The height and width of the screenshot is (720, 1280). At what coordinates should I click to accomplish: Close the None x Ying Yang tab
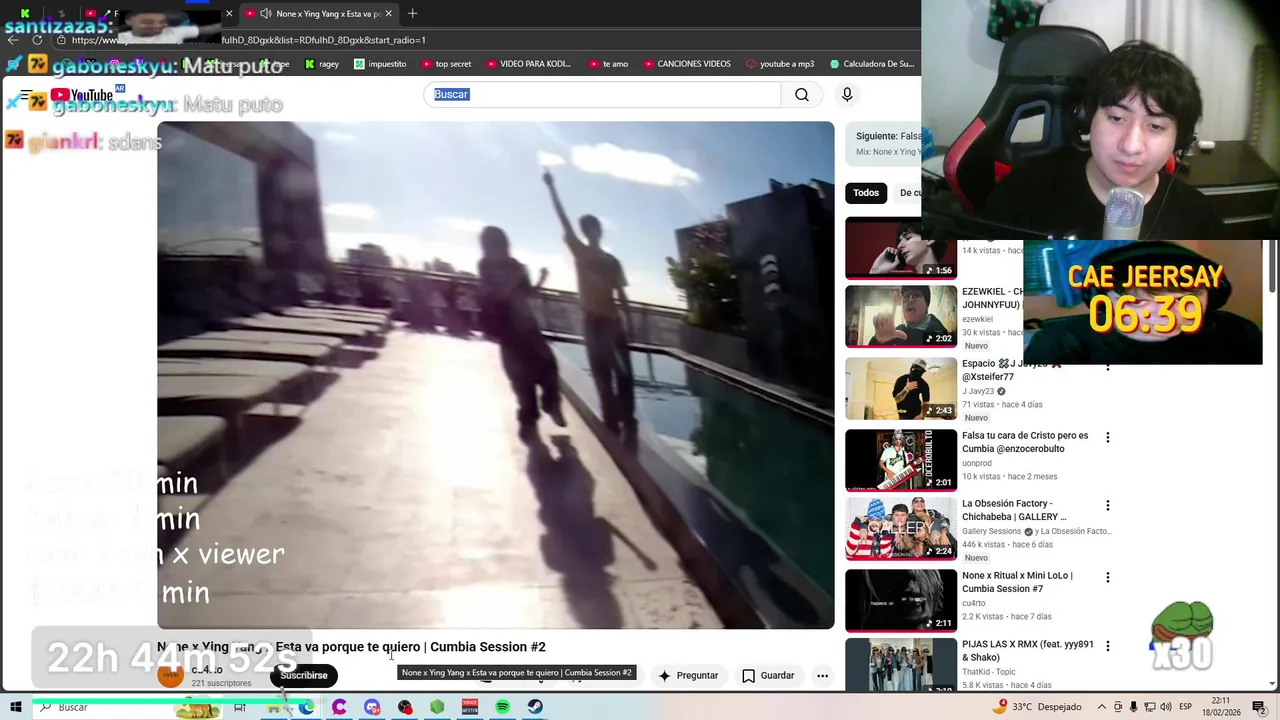click(x=388, y=13)
